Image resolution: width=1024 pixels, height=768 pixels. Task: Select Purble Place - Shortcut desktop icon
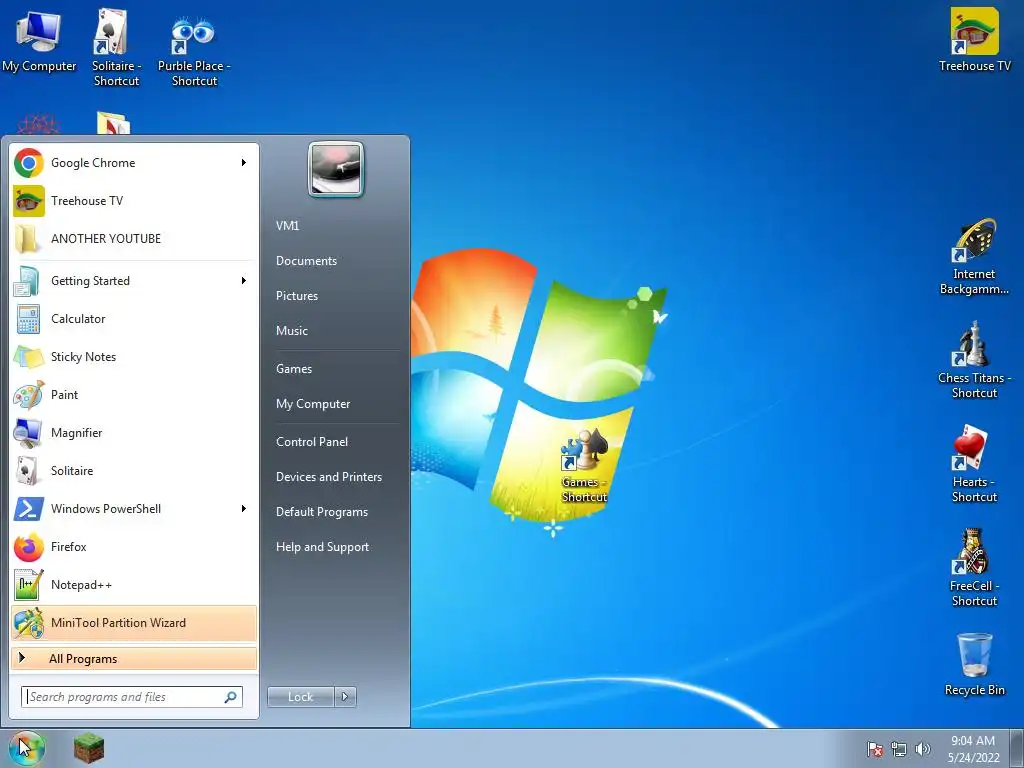194,51
